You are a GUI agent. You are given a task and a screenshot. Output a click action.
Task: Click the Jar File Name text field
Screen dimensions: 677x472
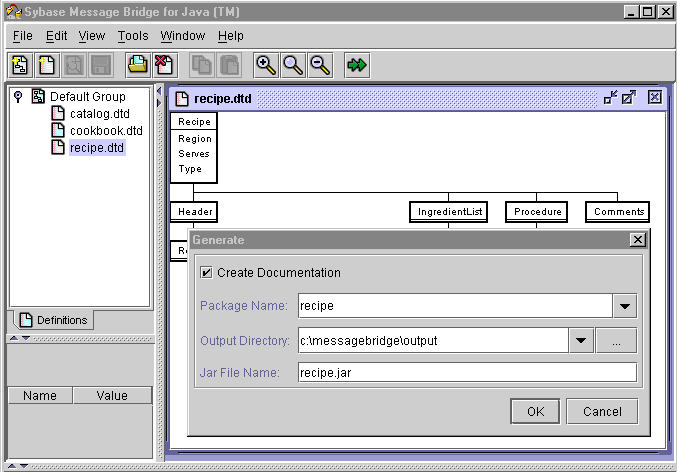[x=467, y=373]
